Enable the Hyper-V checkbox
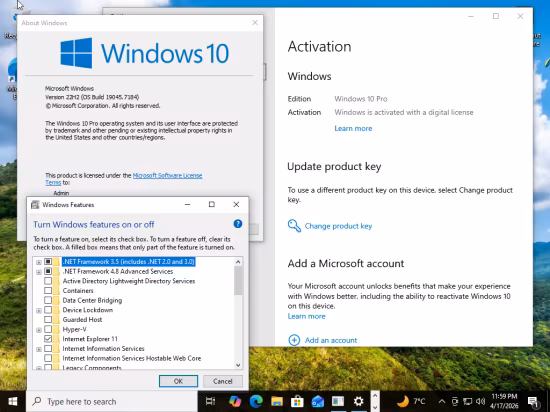 pos(48,329)
